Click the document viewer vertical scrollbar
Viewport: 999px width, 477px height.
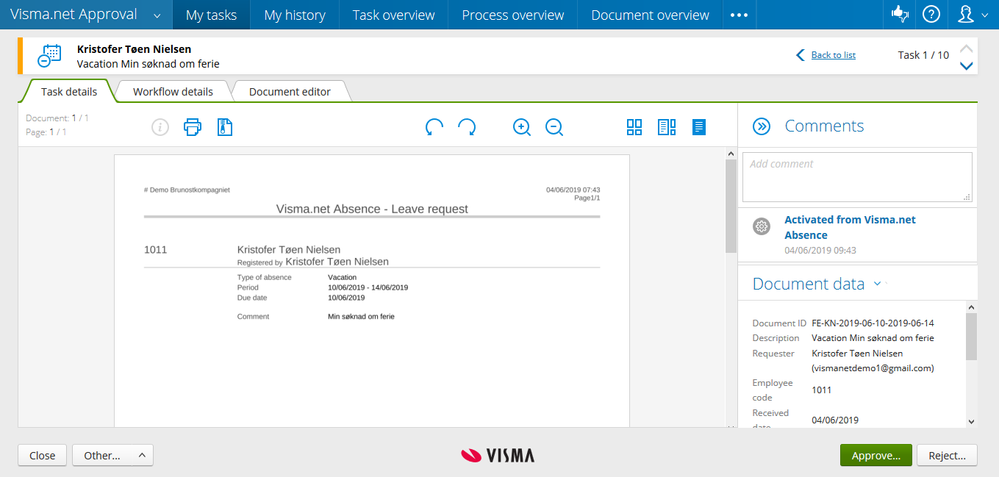pyautogui.click(x=731, y=206)
